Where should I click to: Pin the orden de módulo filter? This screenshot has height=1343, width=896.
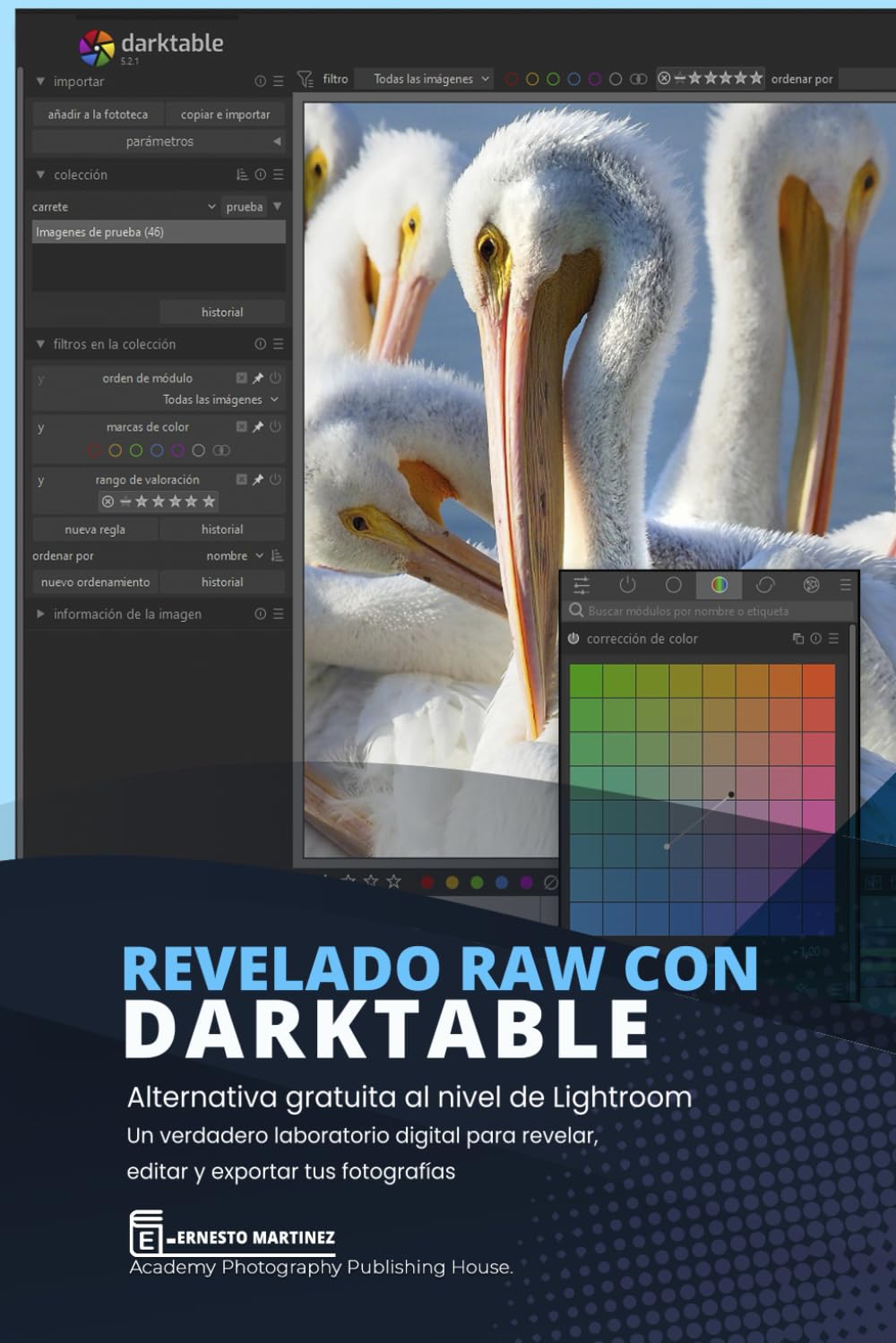[258, 378]
